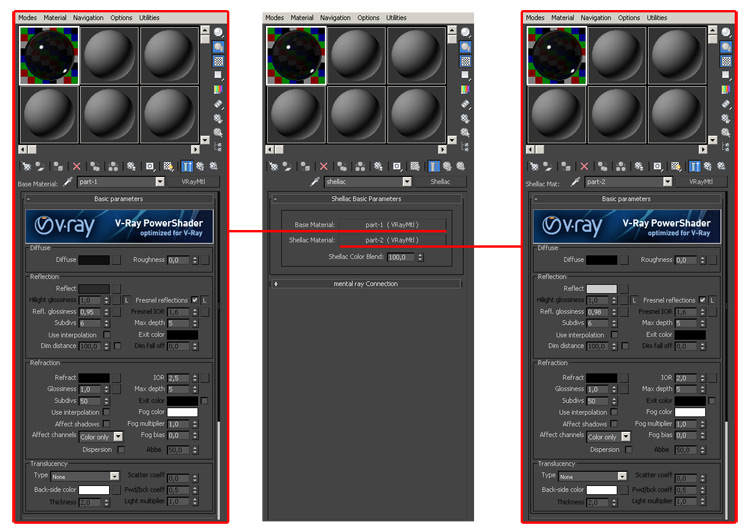This screenshot has height=532, width=750.
Task: Click Base Material part-1 (VRayMtl) button
Action: (x=390, y=224)
